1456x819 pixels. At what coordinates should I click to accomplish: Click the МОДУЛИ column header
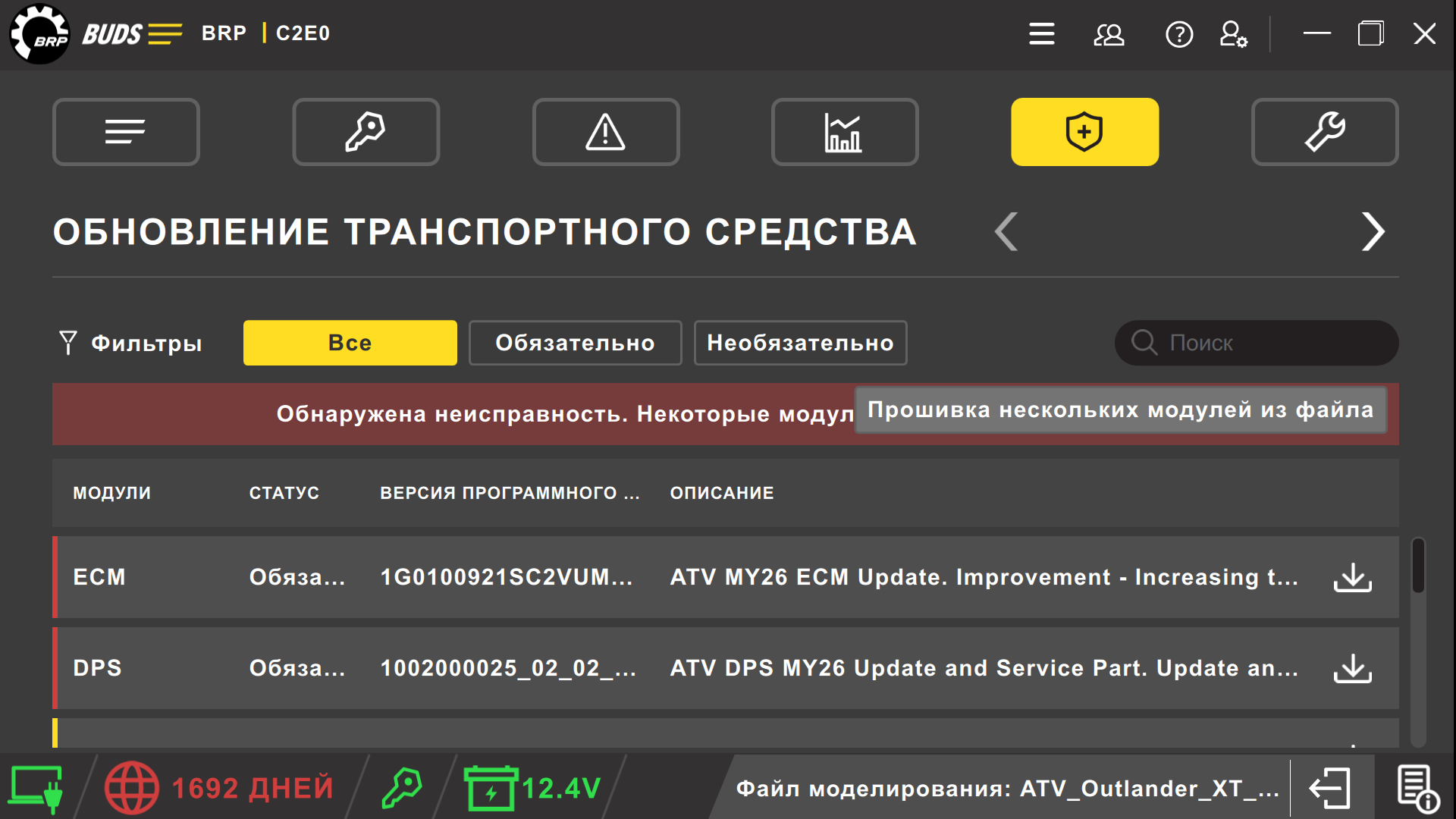(112, 493)
